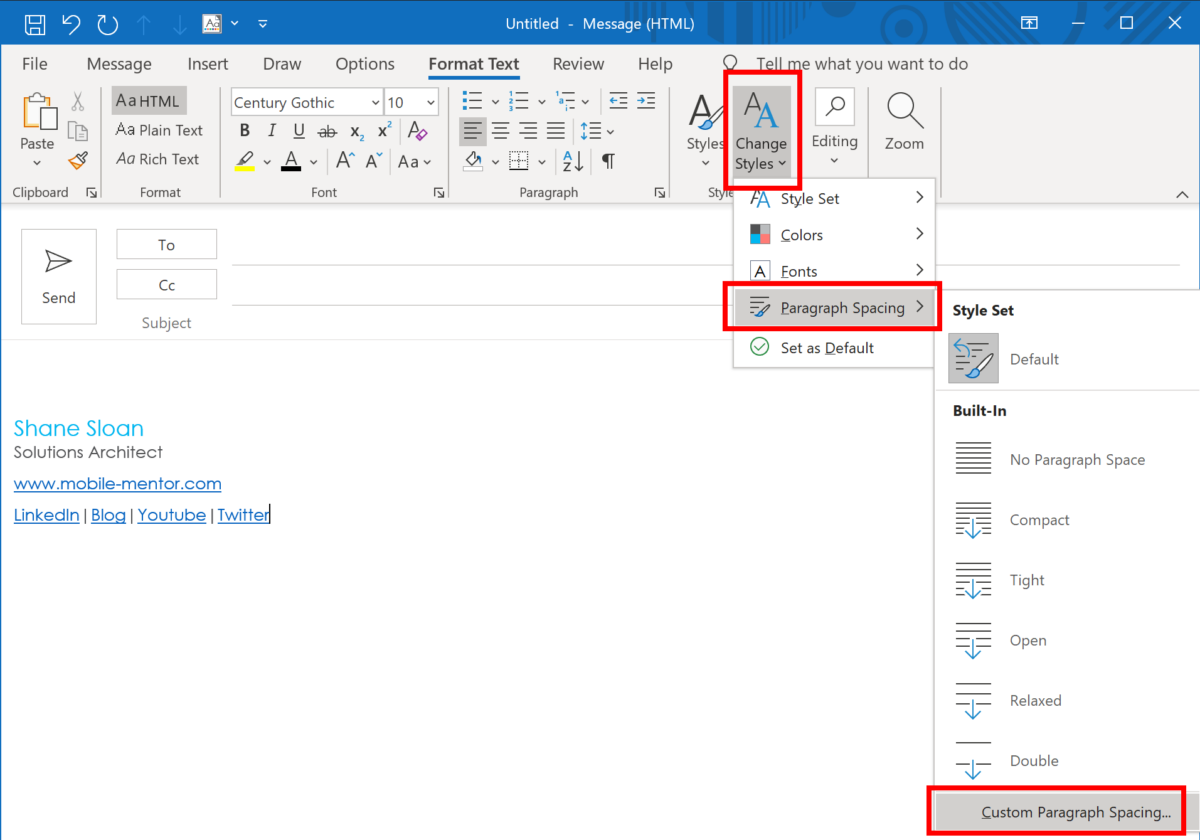The height and width of the screenshot is (840, 1200).
Task: Switch to the Review ribbon tab
Action: pyautogui.click(x=578, y=63)
